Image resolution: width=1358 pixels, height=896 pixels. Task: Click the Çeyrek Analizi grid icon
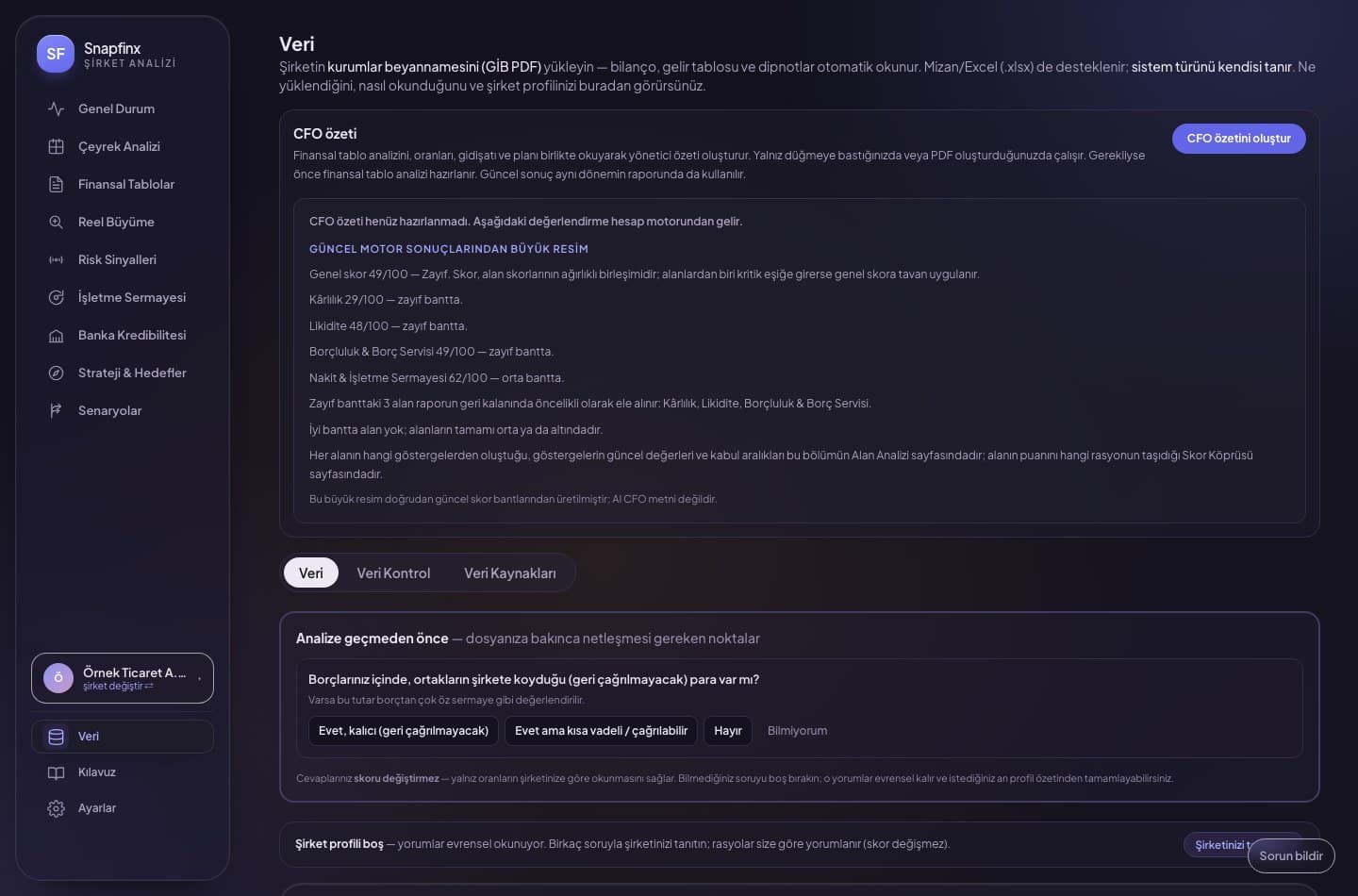tap(56, 146)
